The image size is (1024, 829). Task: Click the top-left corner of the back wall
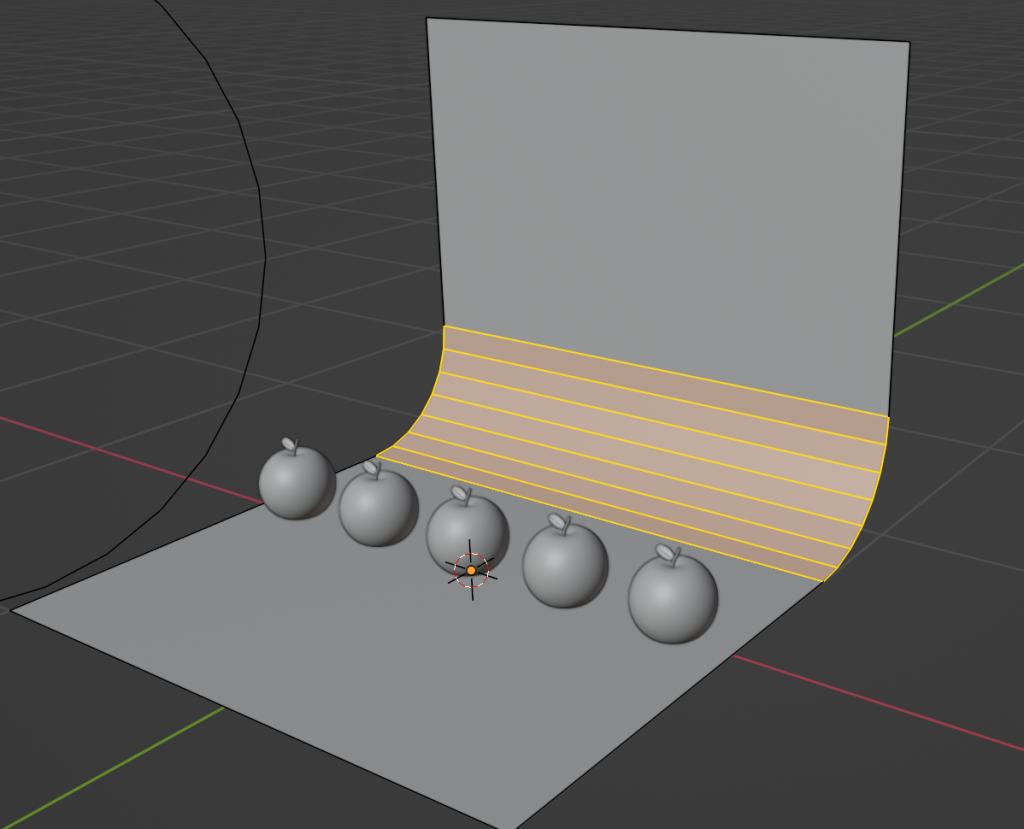pyautogui.click(x=427, y=18)
